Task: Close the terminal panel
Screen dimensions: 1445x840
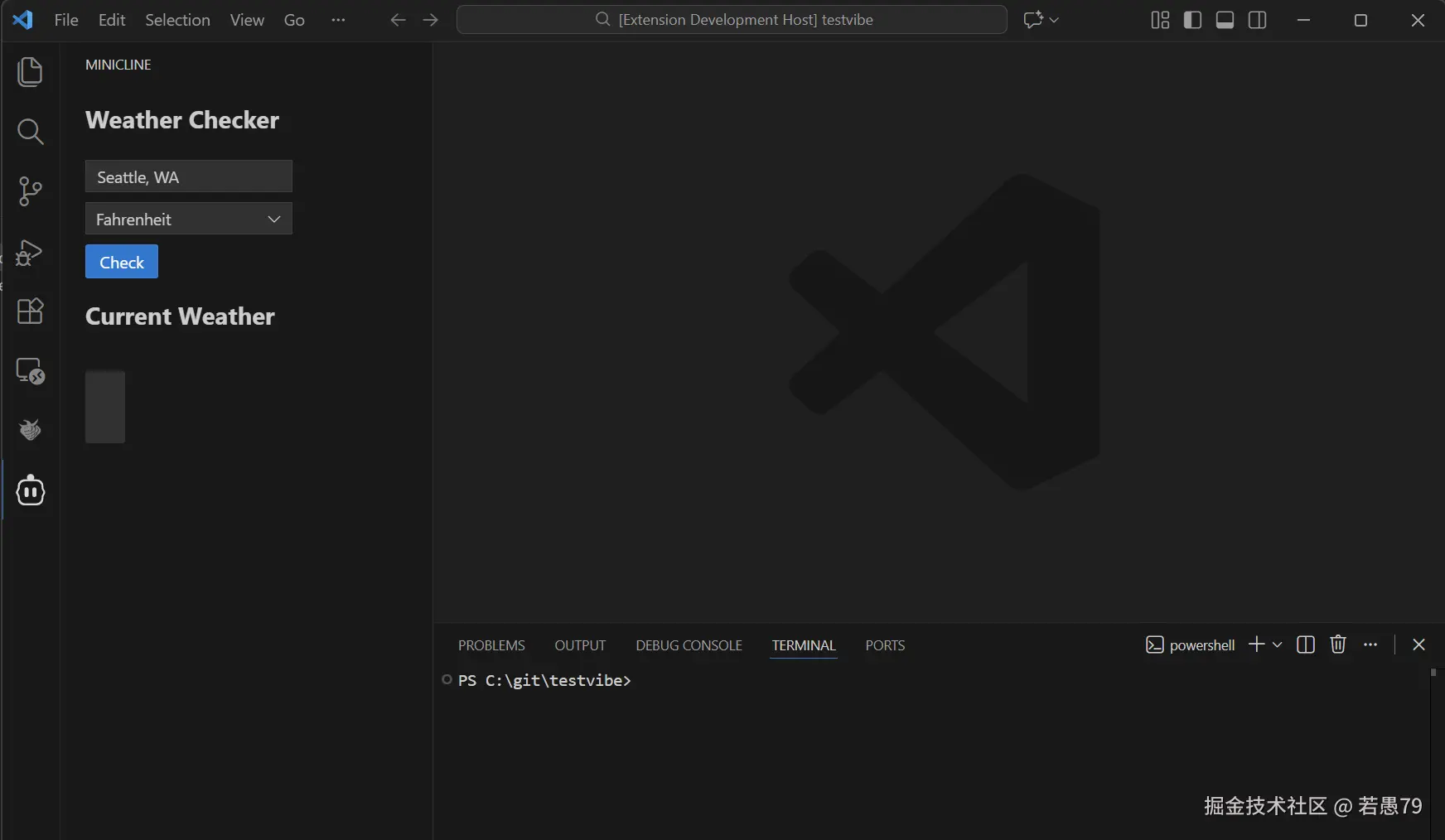Action: pos(1418,644)
